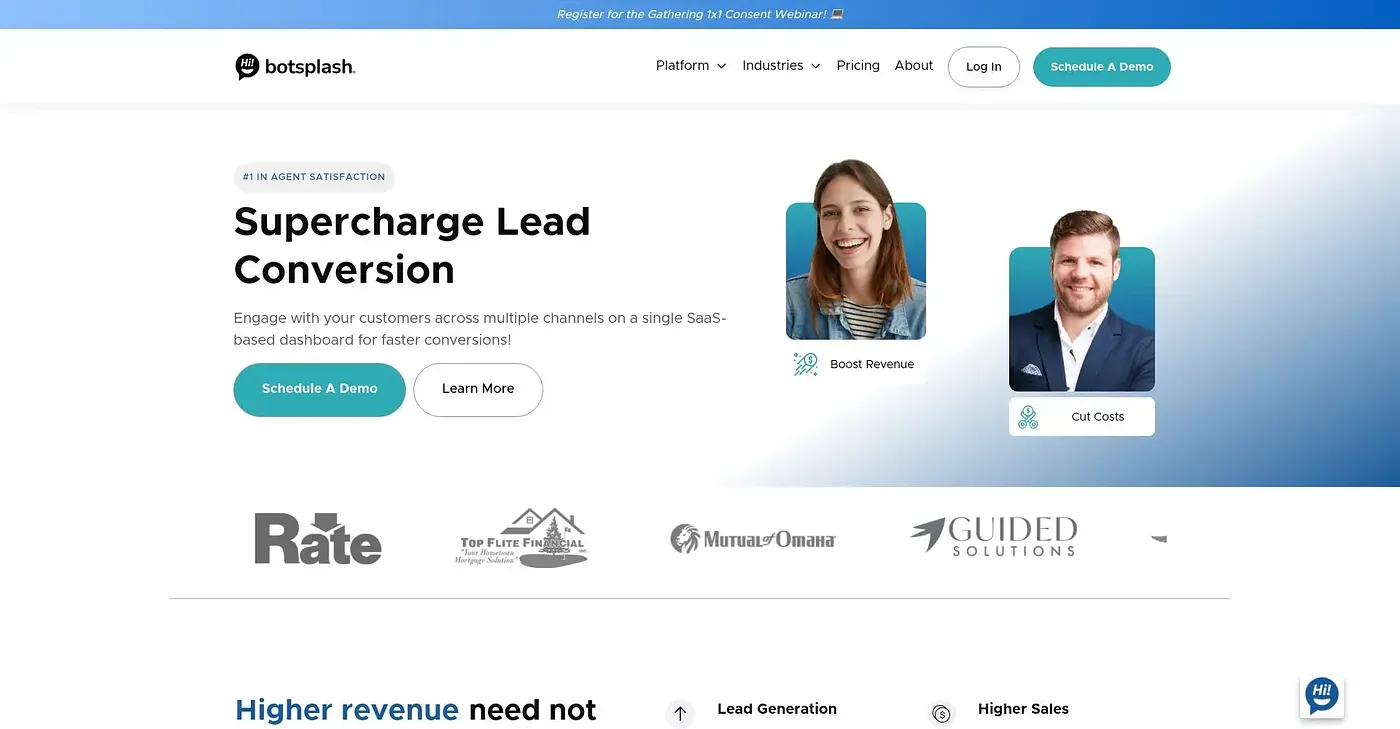The width and height of the screenshot is (1400, 729).
Task: Expand the Platform dropdown menu
Action: (691, 66)
